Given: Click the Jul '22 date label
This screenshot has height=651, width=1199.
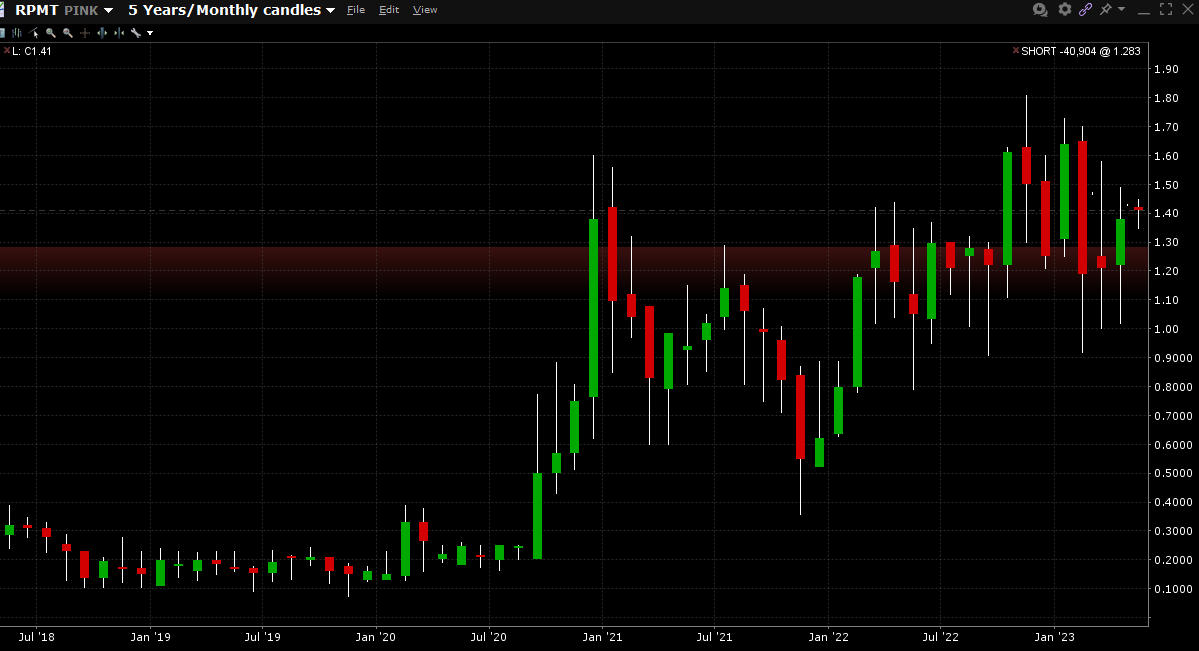Looking at the screenshot, I should [940, 636].
